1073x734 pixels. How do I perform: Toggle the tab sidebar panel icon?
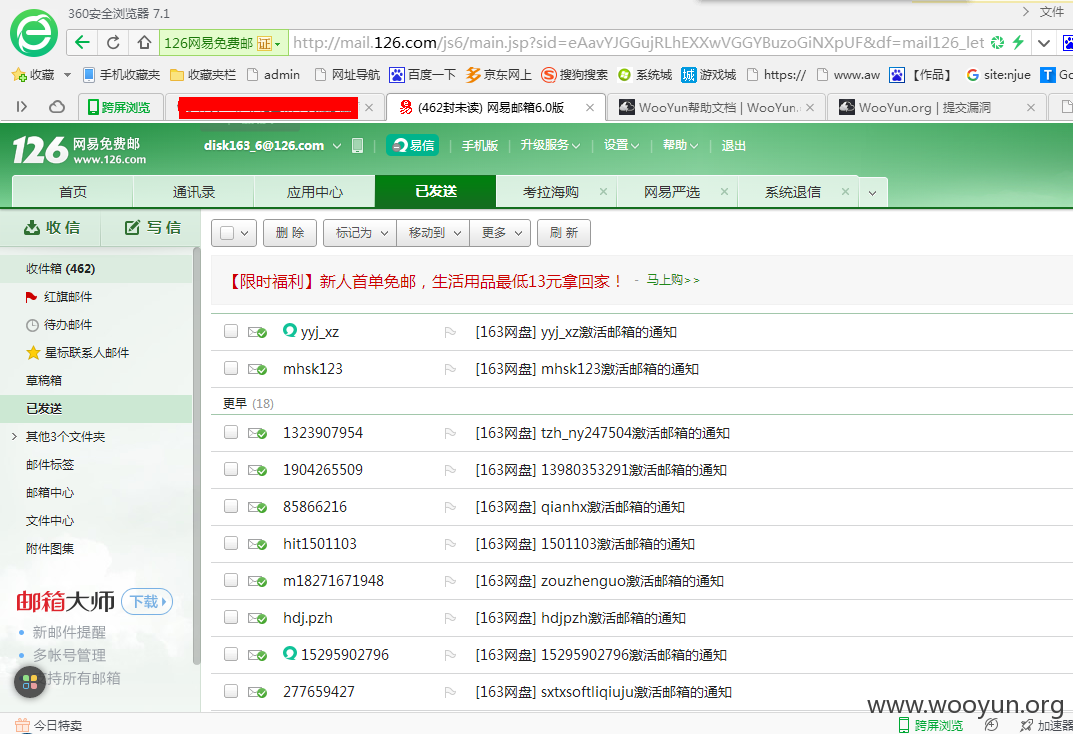[x=22, y=107]
